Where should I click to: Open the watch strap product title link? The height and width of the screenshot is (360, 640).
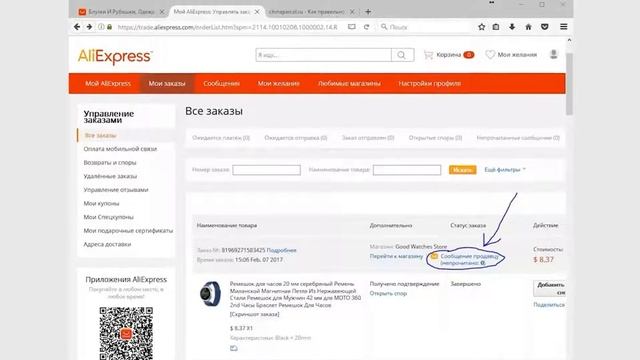(296, 294)
